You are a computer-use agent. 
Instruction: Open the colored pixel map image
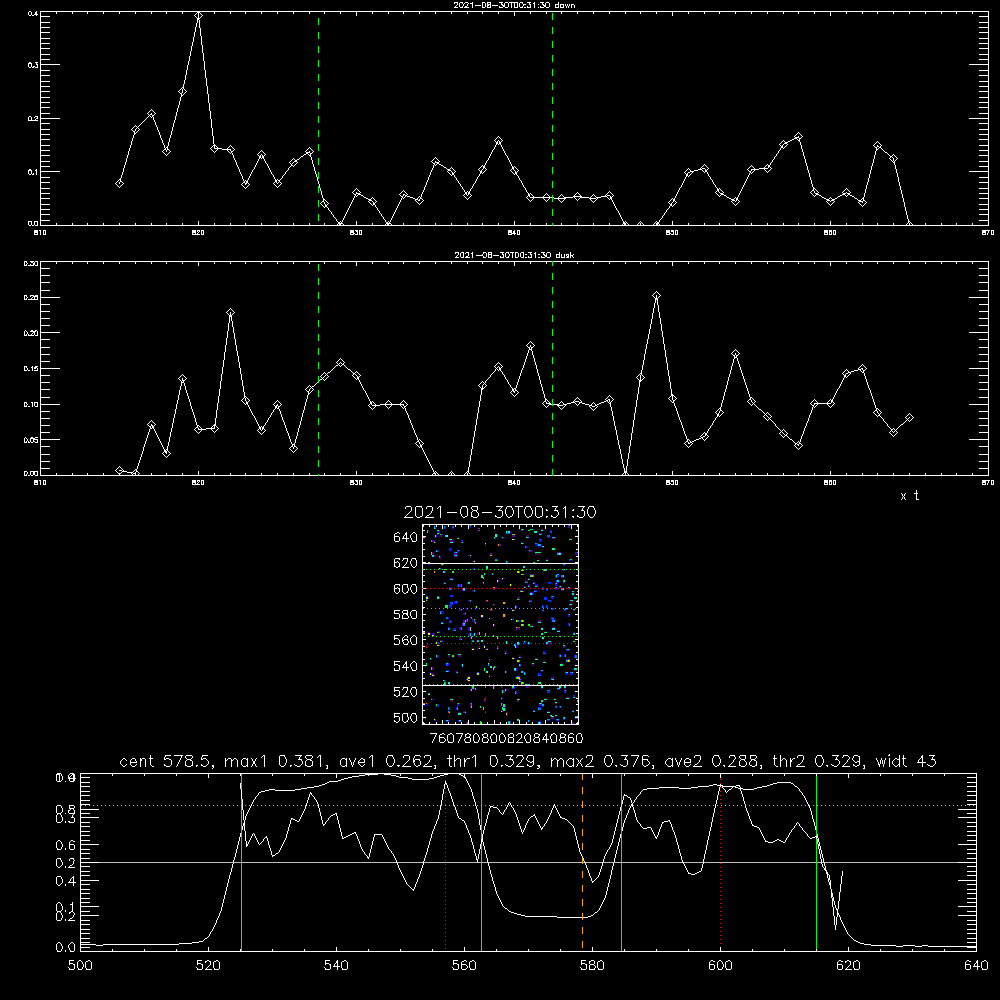click(500, 624)
